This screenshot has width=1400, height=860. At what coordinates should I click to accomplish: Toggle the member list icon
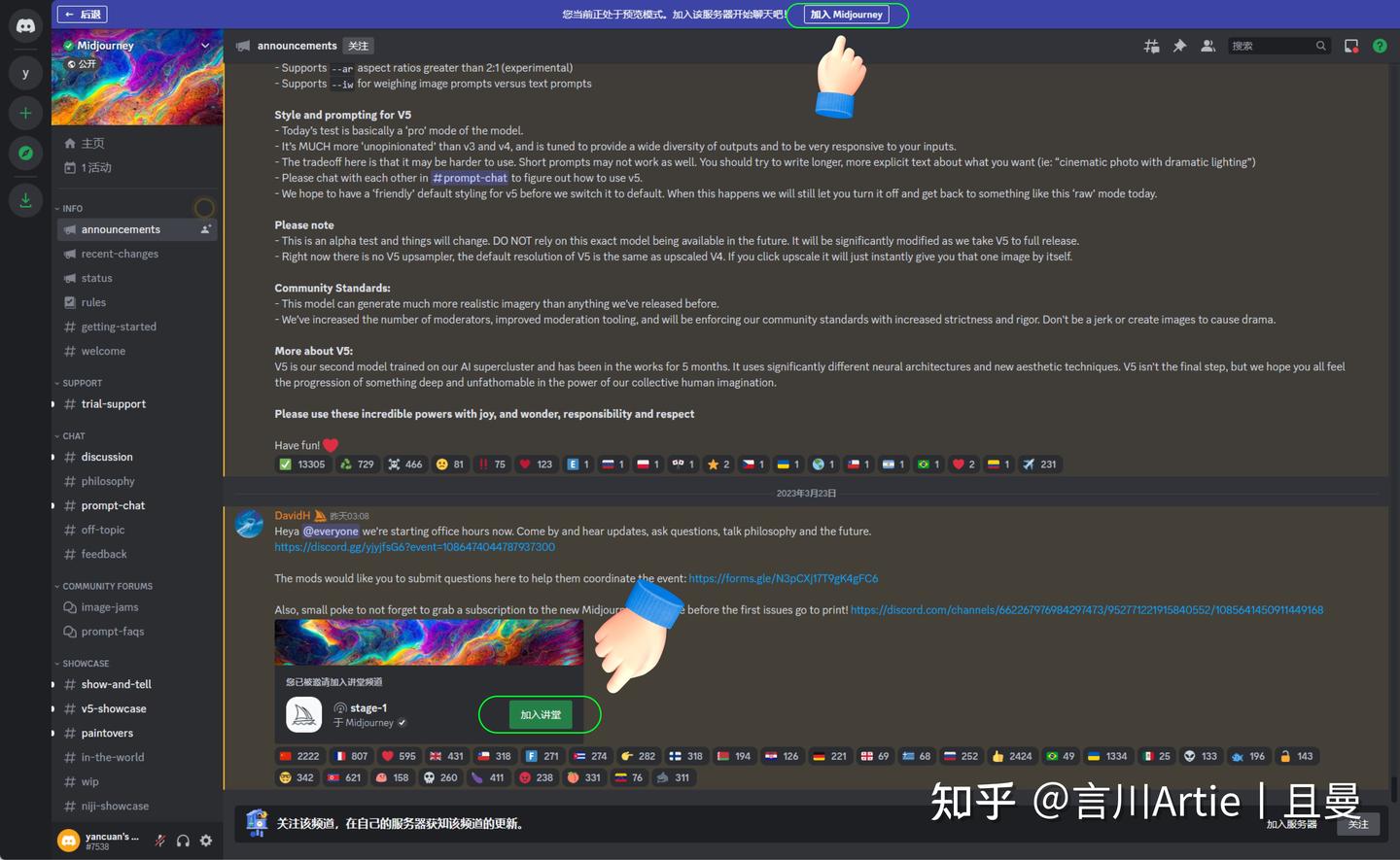(1207, 46)
